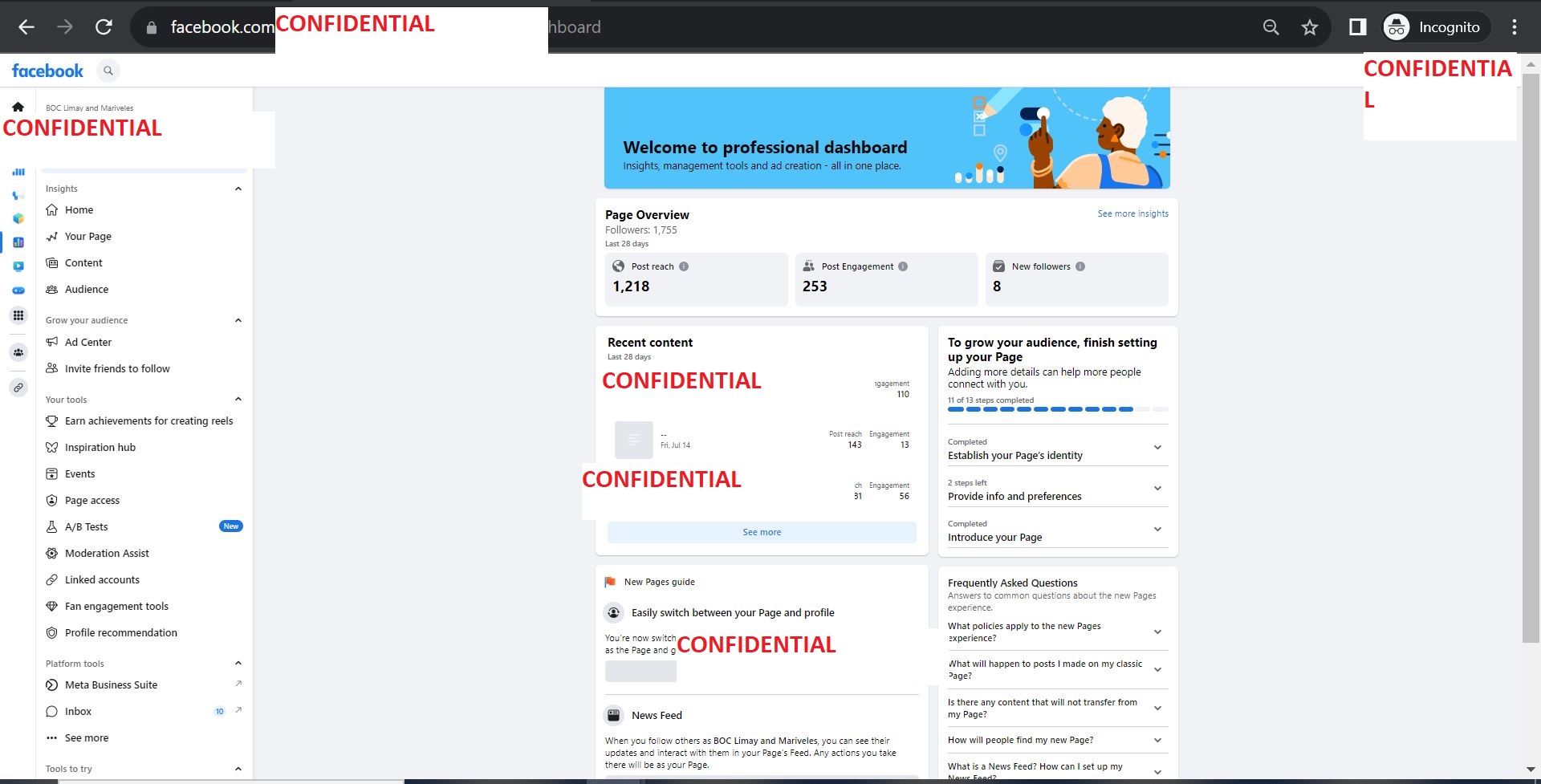This screenshot has width=1541, height=784.
Task: View site info via the padlock icon
Action: point(151,27)
